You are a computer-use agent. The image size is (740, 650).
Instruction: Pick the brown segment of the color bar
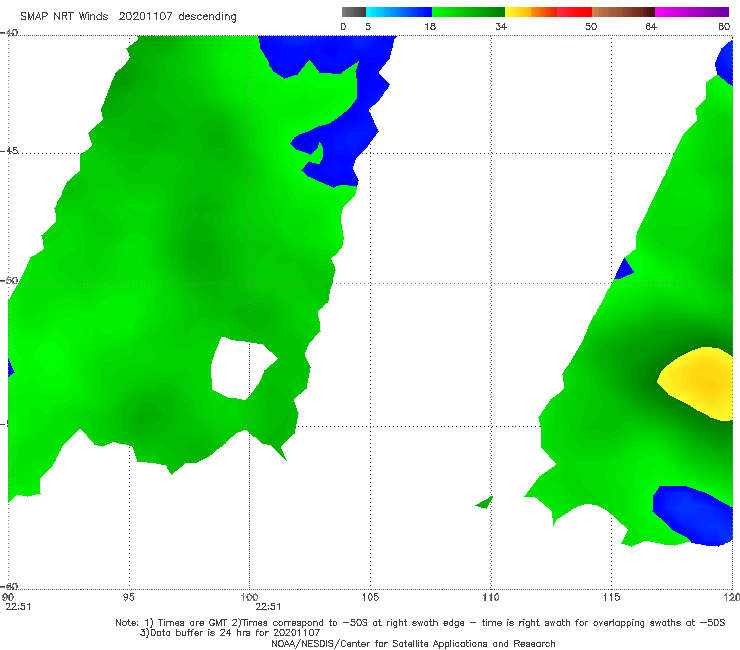(623, 12)
